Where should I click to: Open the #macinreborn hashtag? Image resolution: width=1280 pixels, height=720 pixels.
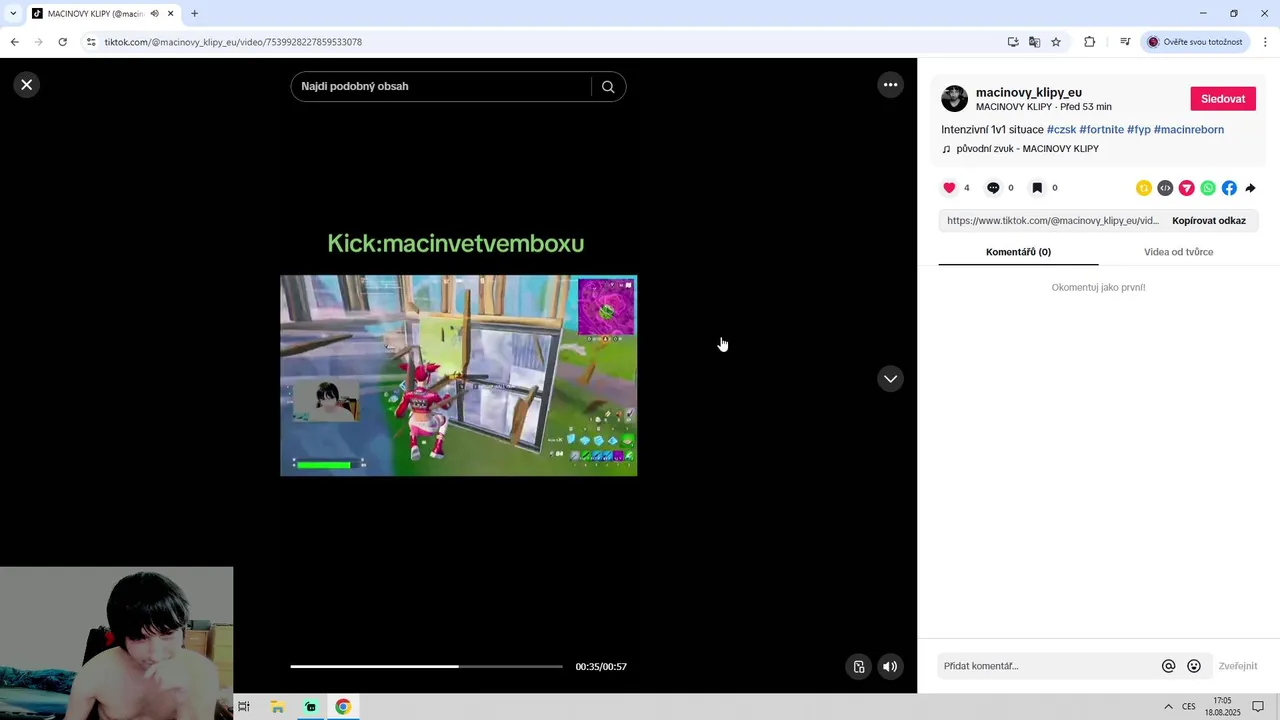pyautogui.click(x=1189, y=130)
